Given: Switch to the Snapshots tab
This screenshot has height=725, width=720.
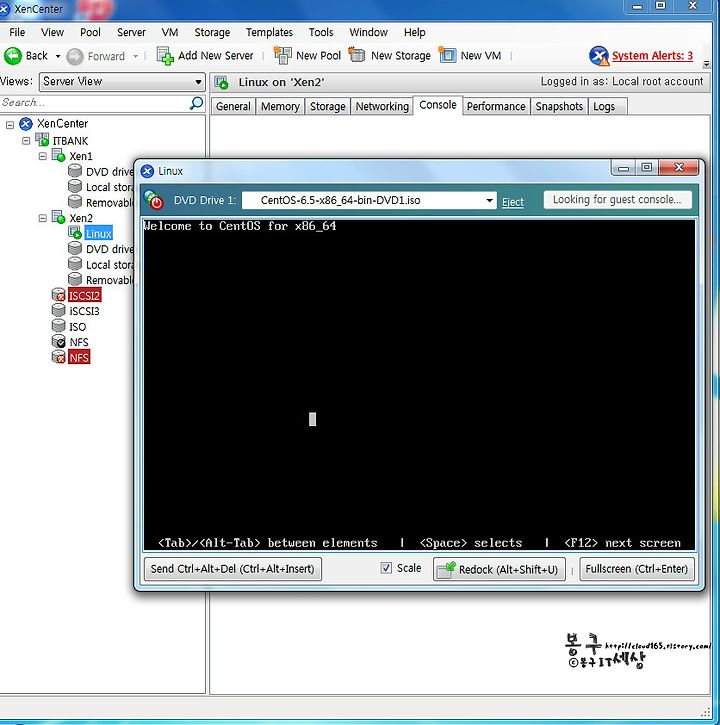Looking at the screenshot, I should pos(559,106).
